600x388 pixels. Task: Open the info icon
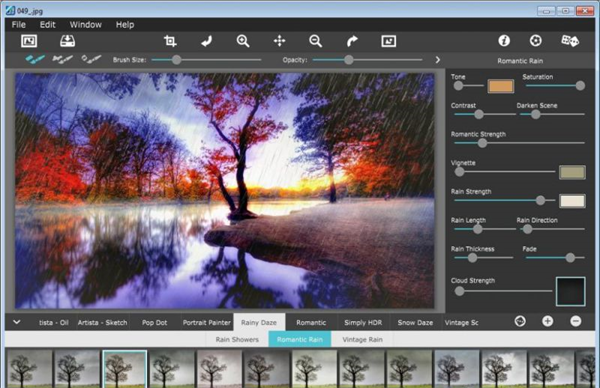point(504,41)
